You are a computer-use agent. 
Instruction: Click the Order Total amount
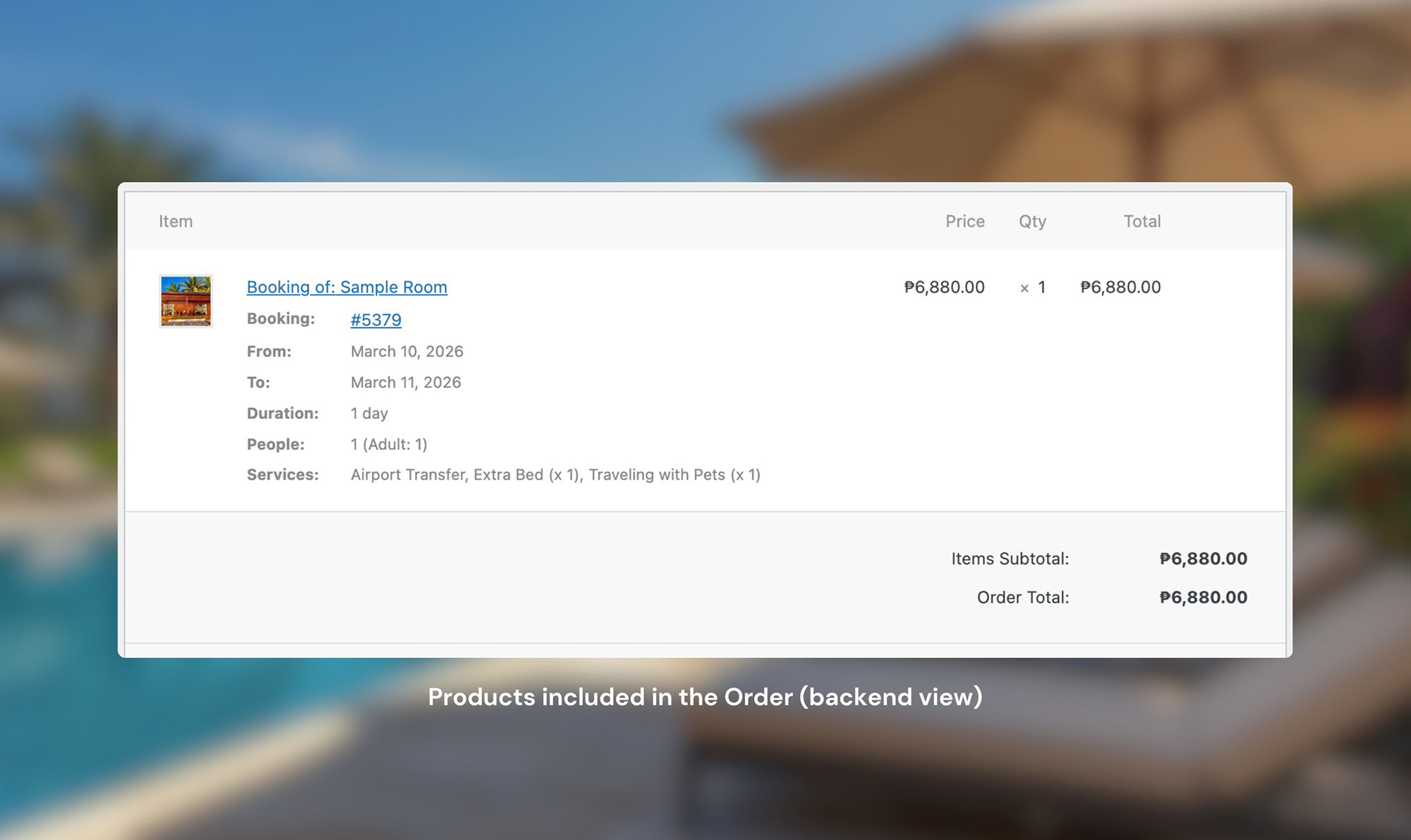(x=1203, y=597)
